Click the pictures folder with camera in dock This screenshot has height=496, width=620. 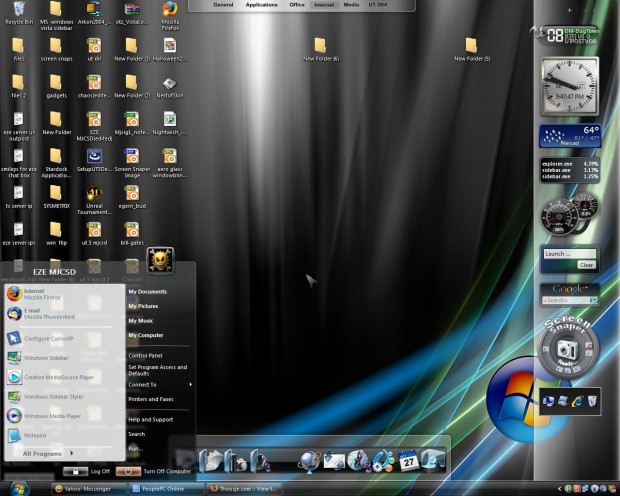[x=236, y=461]
